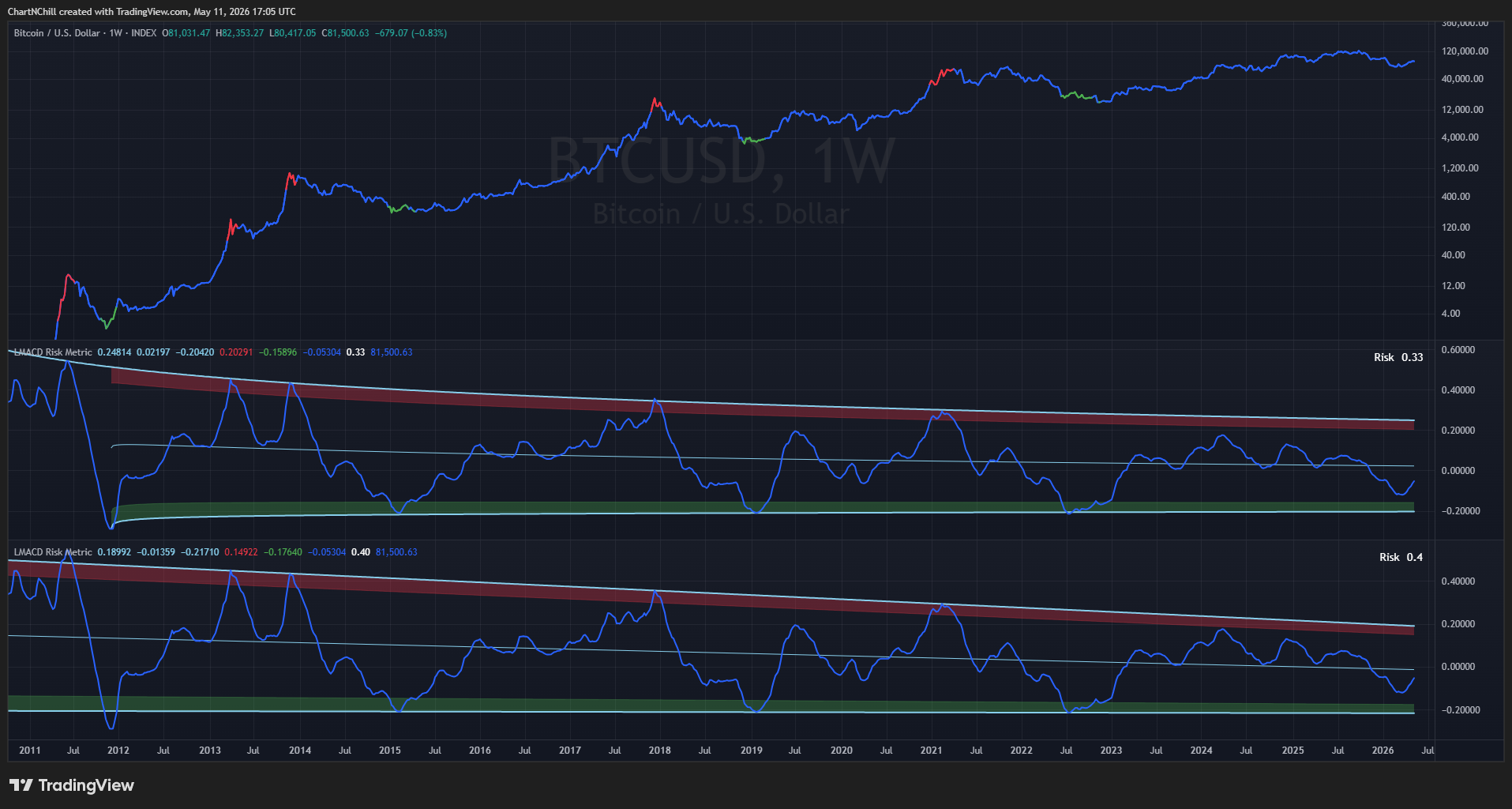
Task: Click the indicator value 0.02197
Action: click(153, 352)
